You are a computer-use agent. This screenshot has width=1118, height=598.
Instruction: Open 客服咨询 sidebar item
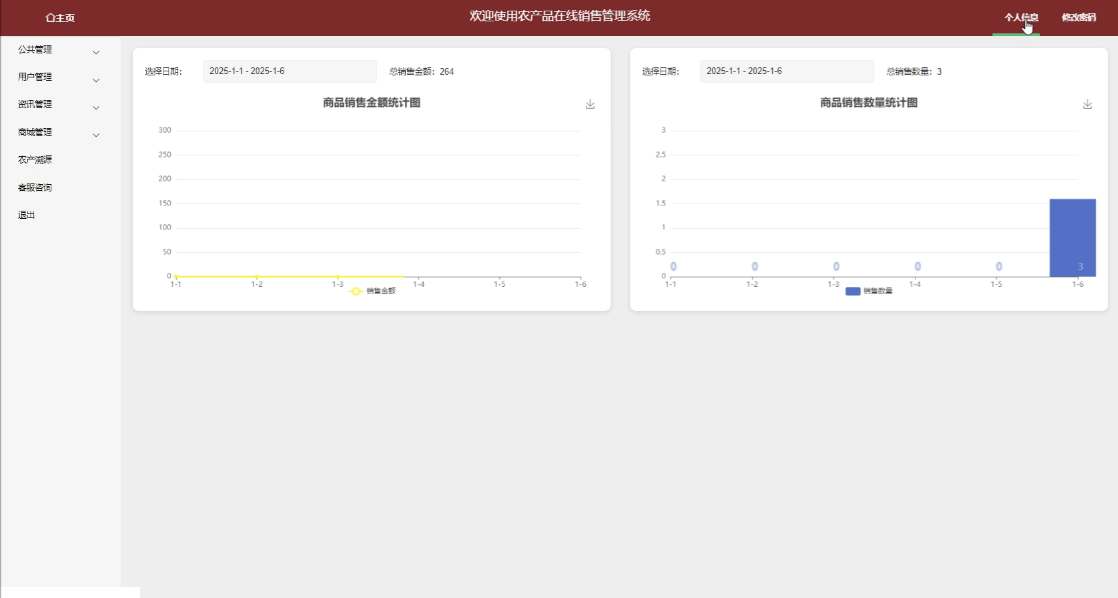coord(35,188)
